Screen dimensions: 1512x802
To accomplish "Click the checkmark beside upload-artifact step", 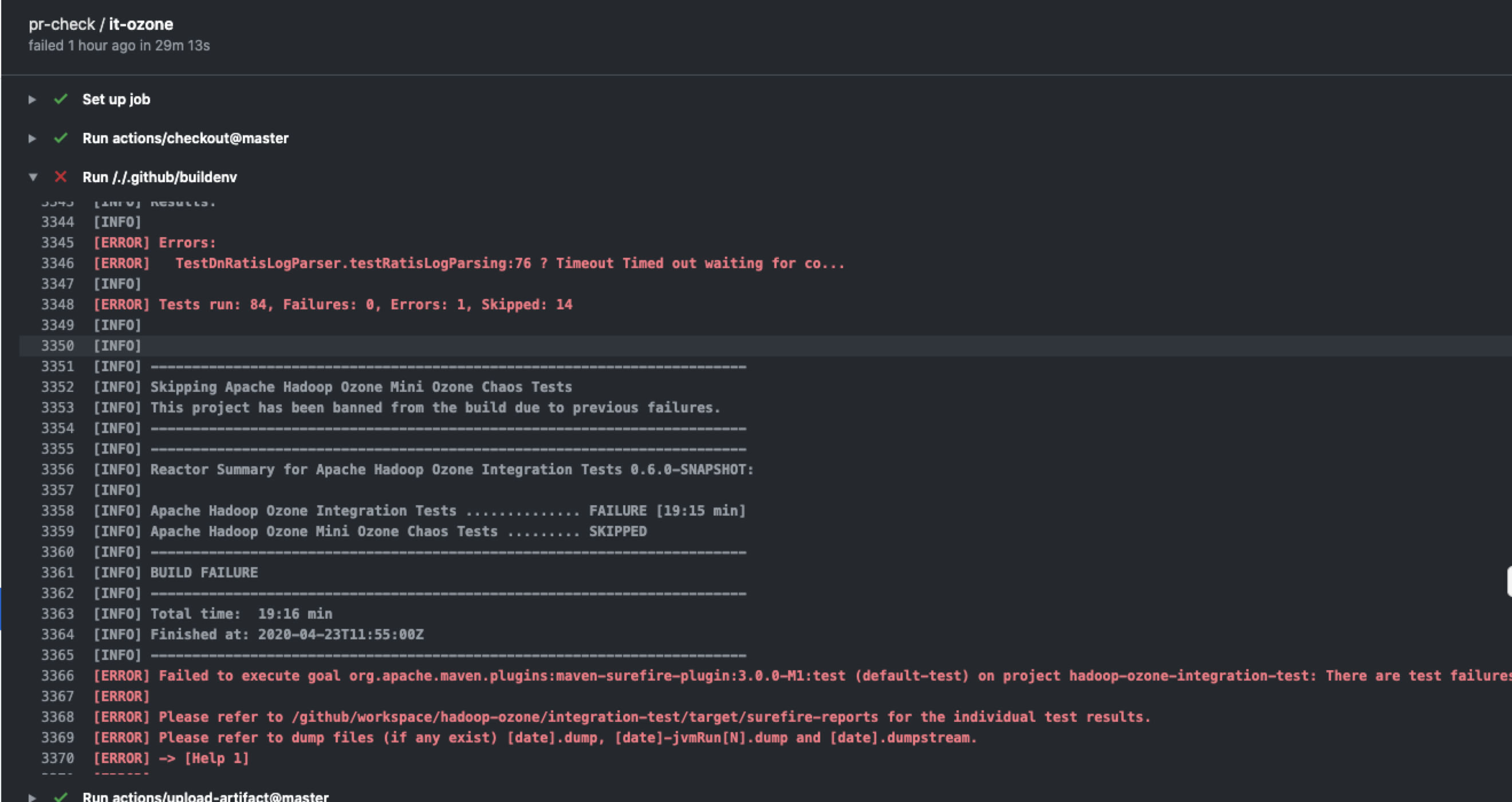I will (61, 796).
